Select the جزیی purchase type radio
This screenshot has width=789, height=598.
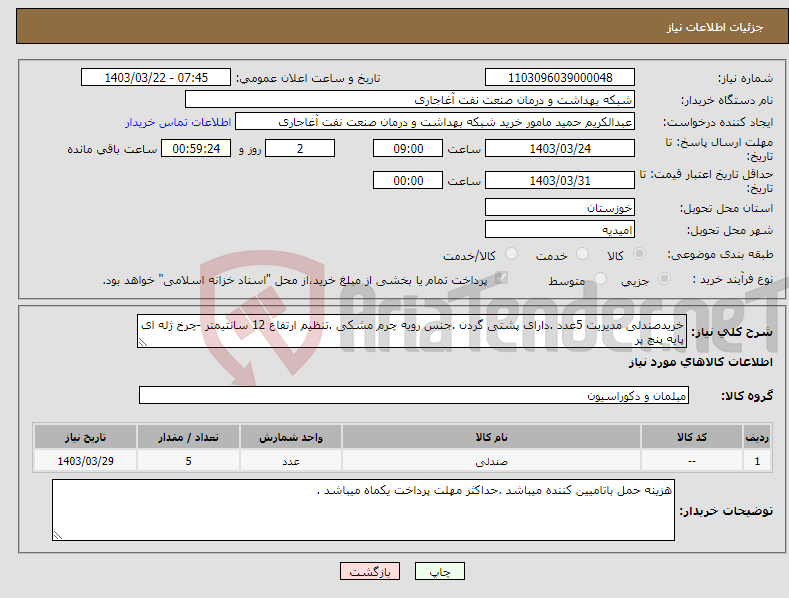click(664, 278)
